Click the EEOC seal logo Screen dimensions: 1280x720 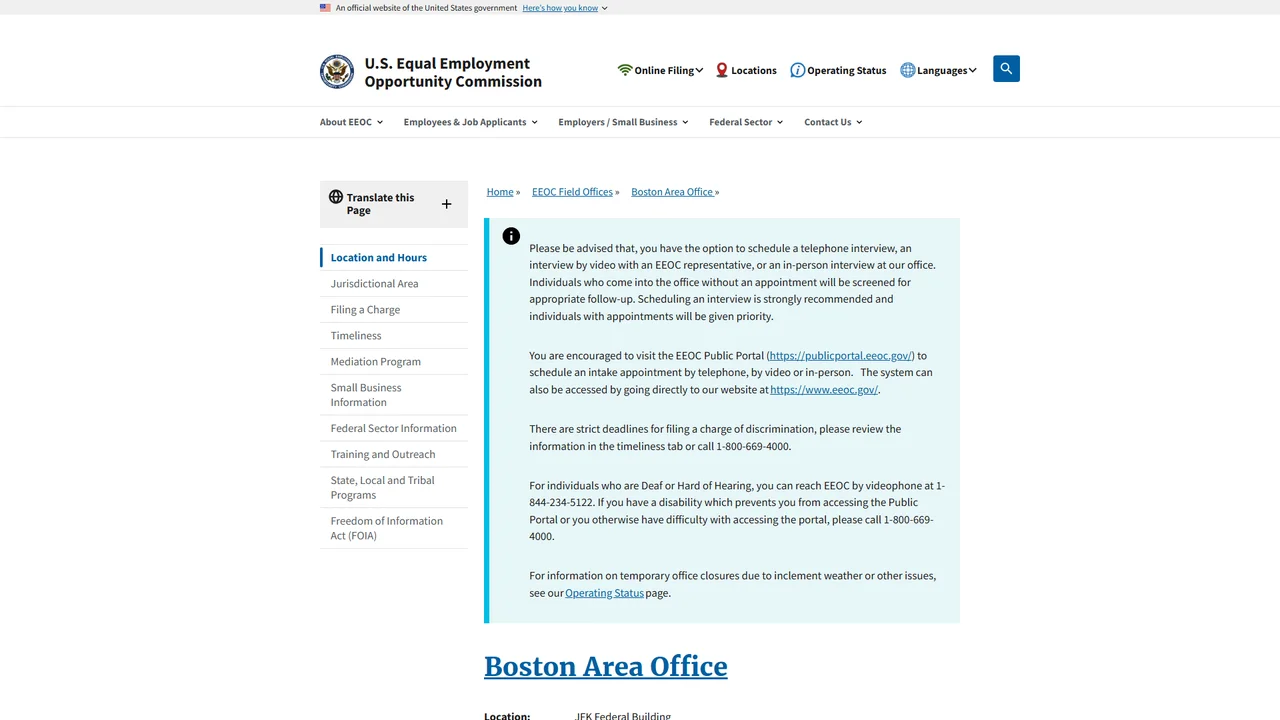337,72
